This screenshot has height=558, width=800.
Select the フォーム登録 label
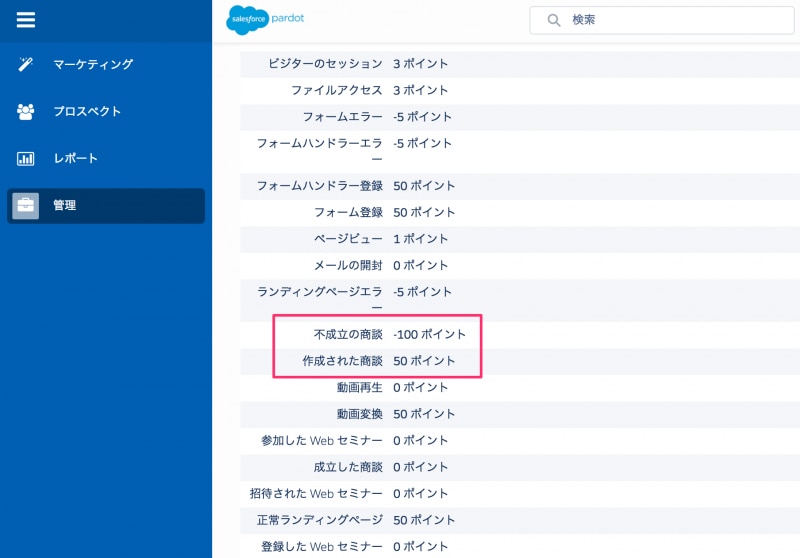(348, 213)
